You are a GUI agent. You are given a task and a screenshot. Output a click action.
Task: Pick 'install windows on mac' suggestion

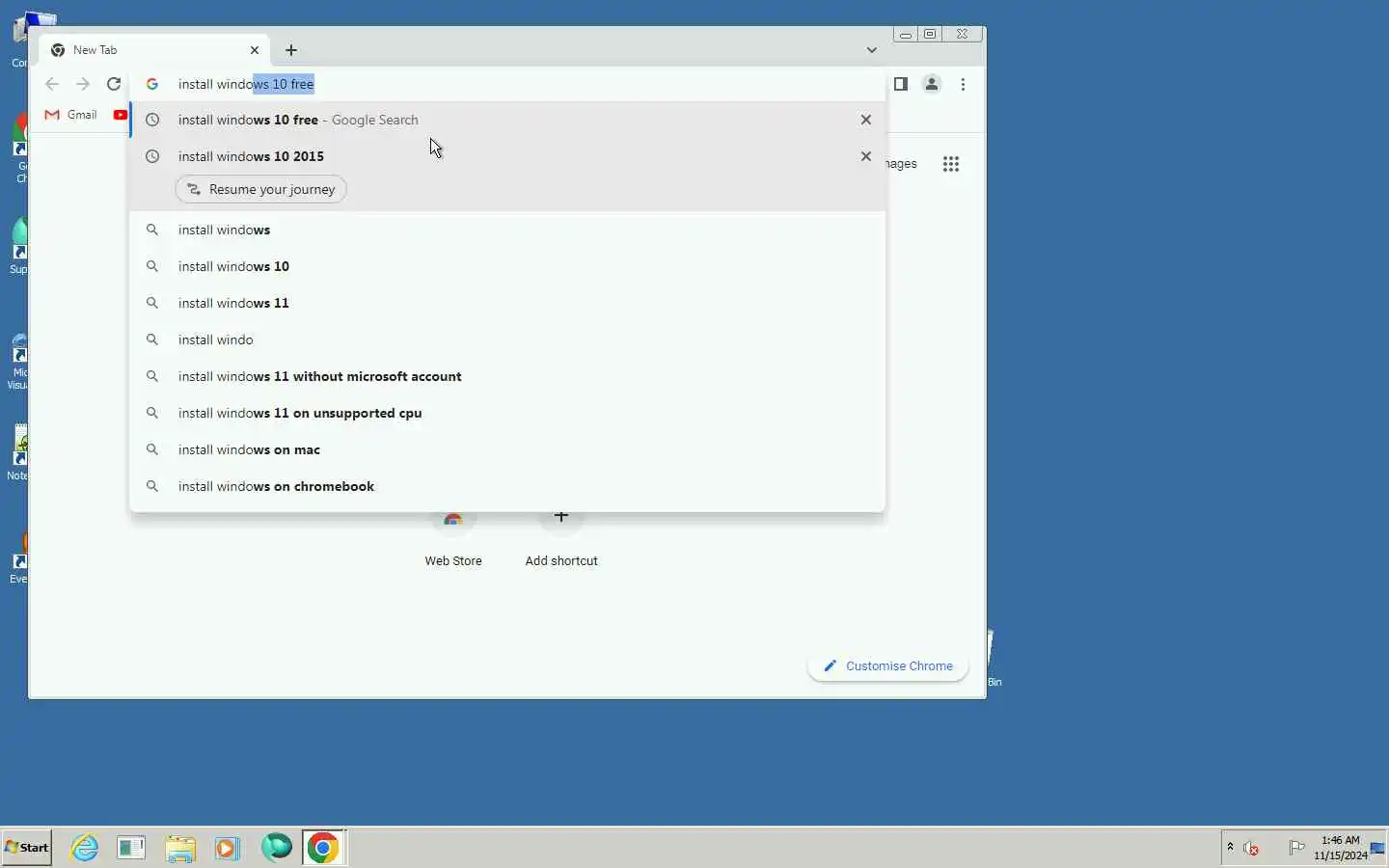tap(507, 449)
